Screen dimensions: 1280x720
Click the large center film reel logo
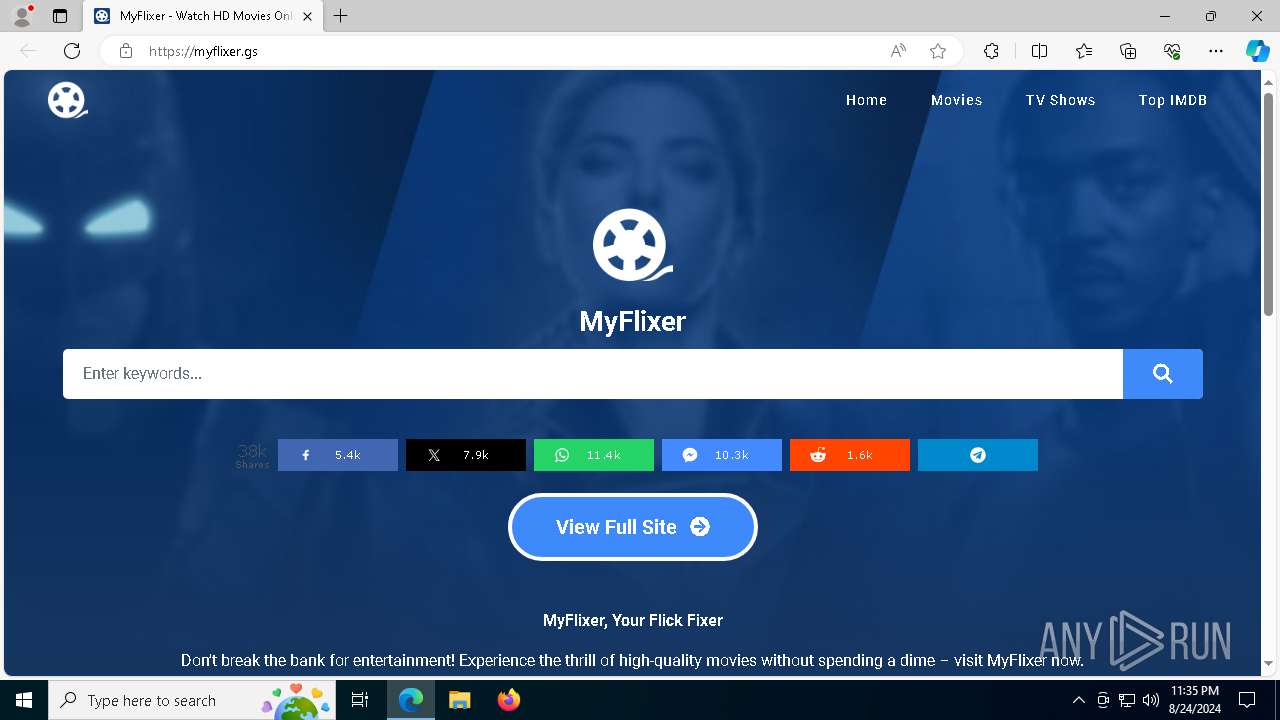(x=632, y=245)
